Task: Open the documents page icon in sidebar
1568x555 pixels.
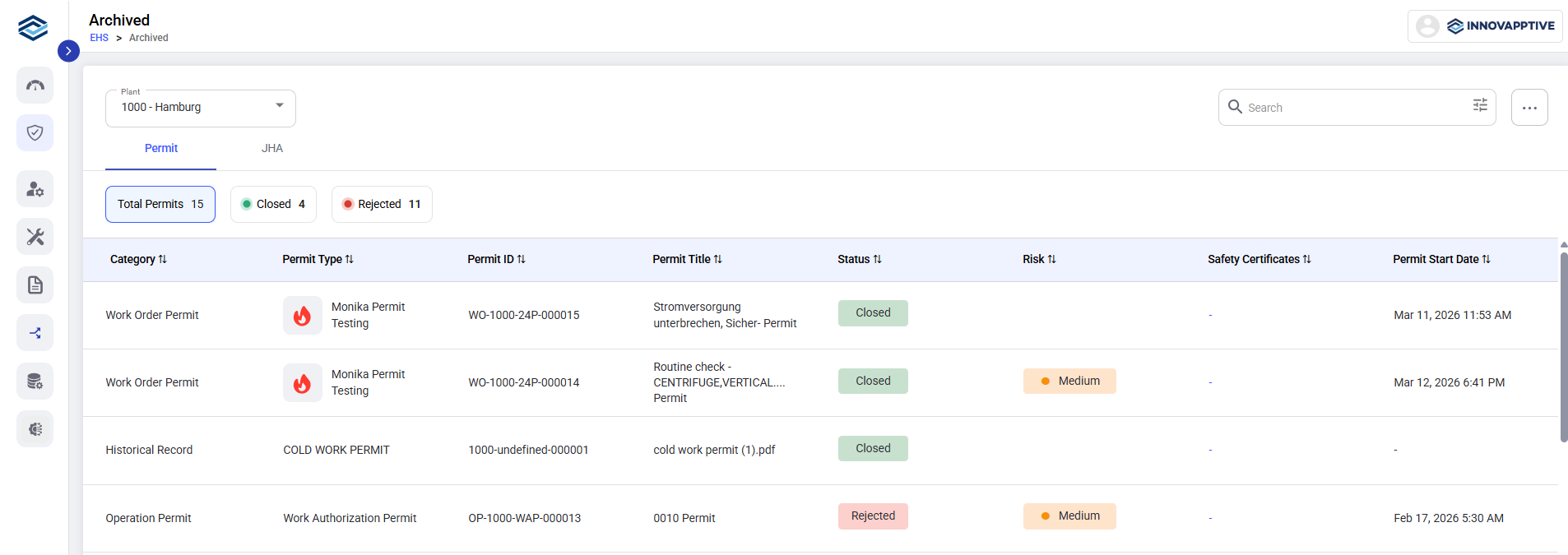Action: pyautogui.click(x=35, y=285)
